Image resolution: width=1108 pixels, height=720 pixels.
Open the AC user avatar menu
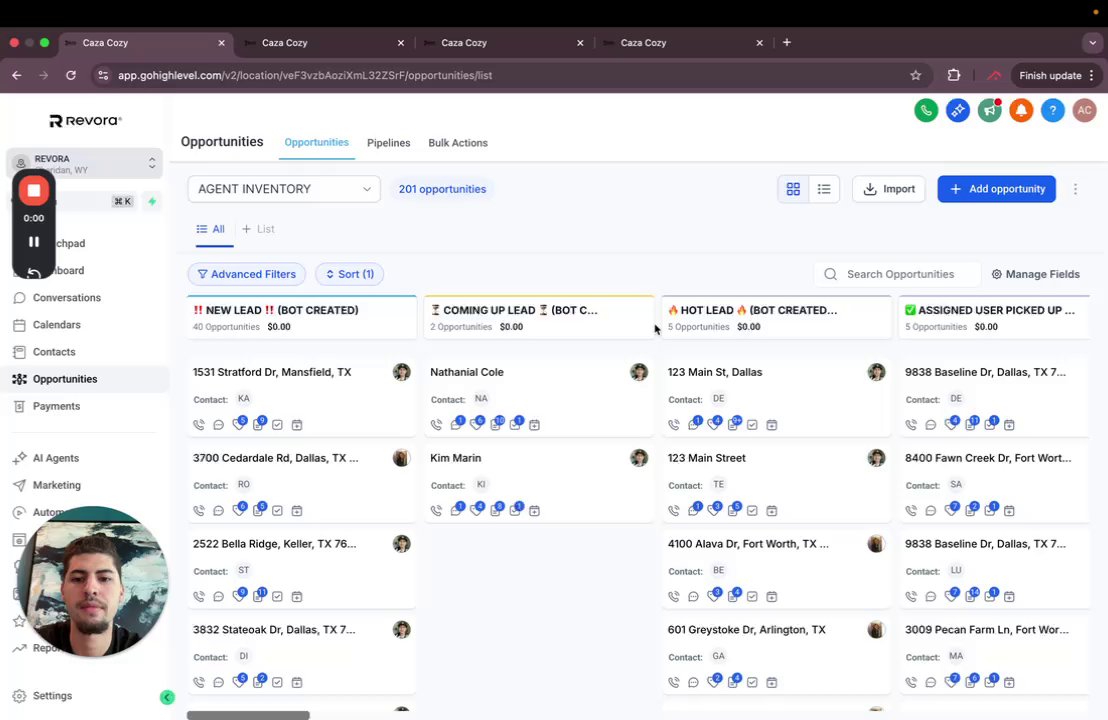pos(1085,110)
